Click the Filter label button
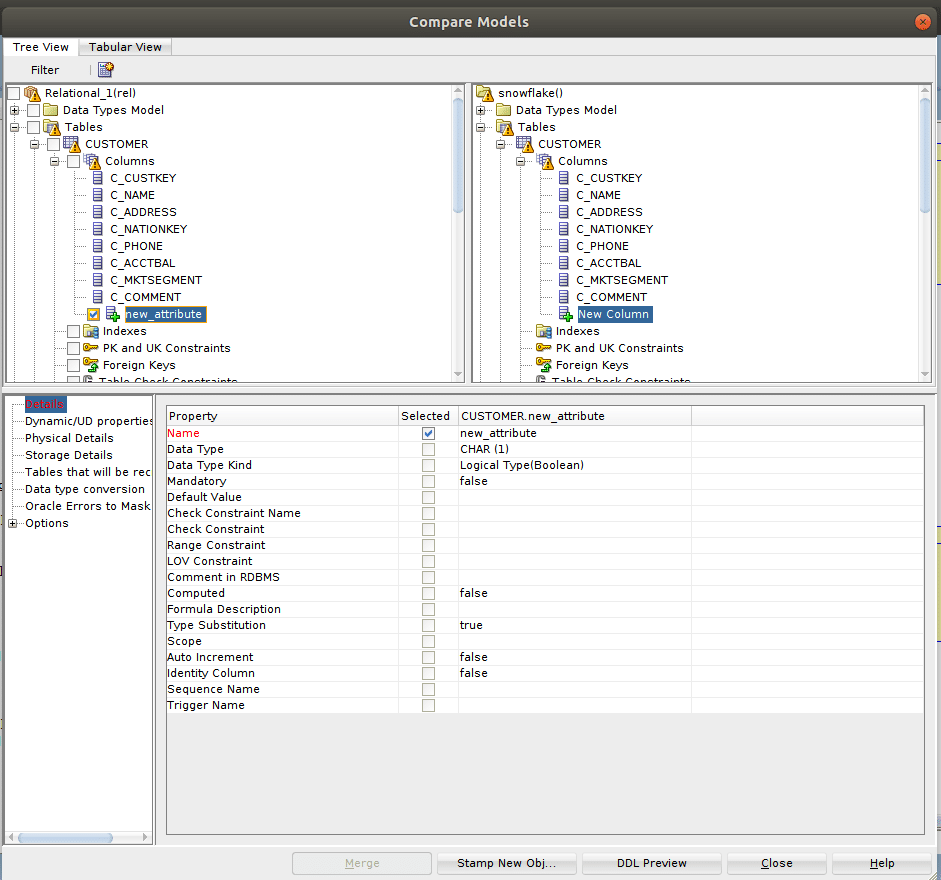The height and width of the screenshot is (880, 941). pyautogui.click(x=45, y=70)
